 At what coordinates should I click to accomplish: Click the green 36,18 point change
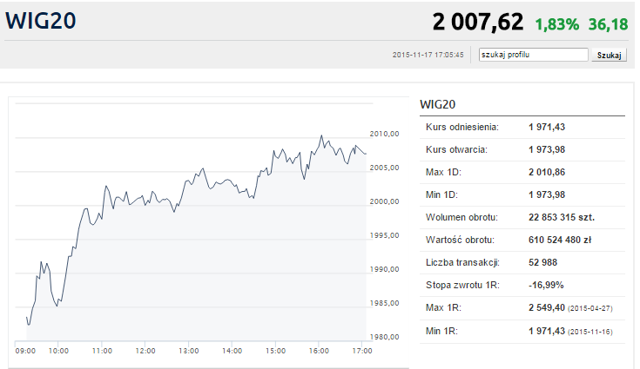(608, 24)
